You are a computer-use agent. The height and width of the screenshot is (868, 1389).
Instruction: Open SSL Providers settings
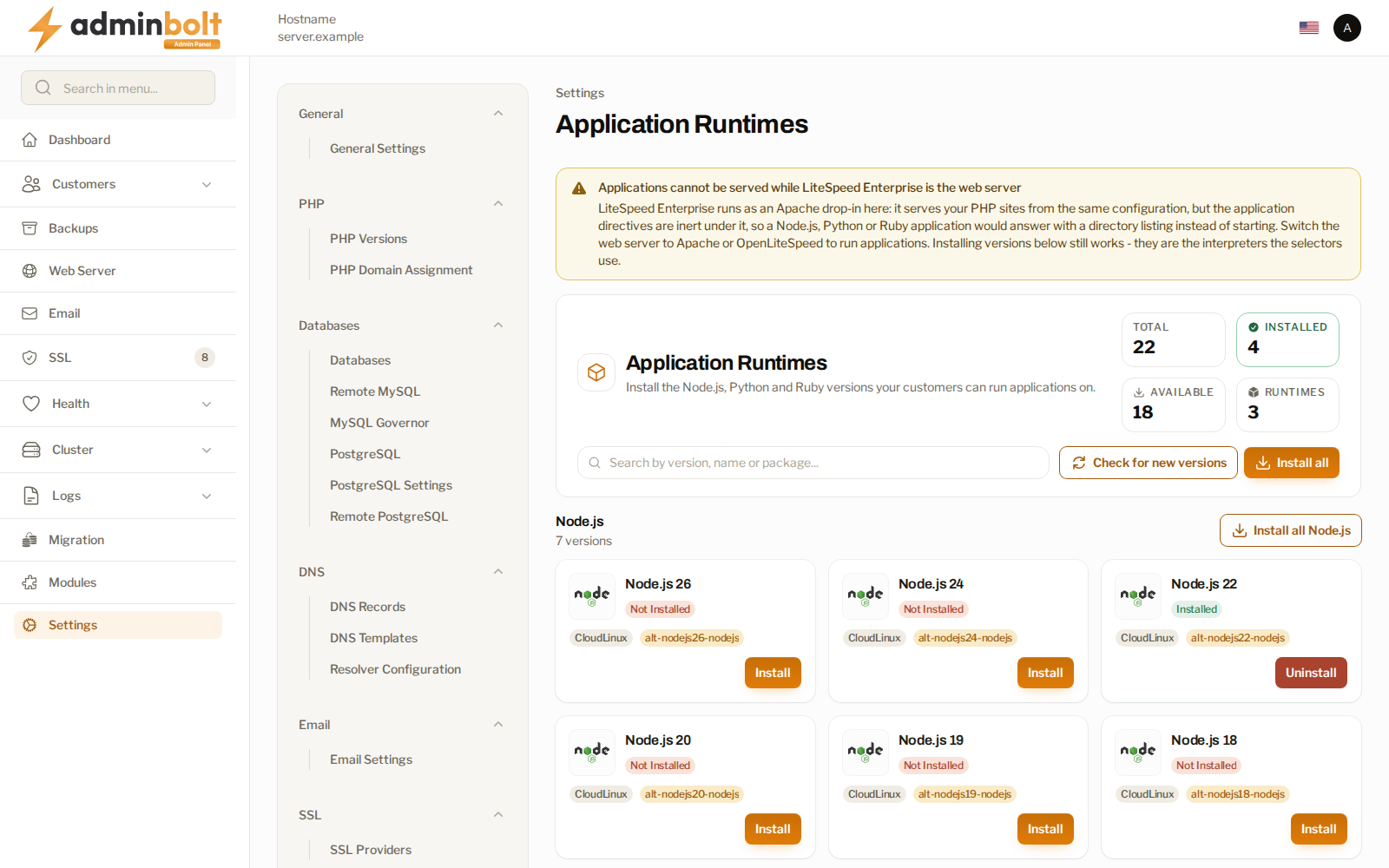[371, 850]
